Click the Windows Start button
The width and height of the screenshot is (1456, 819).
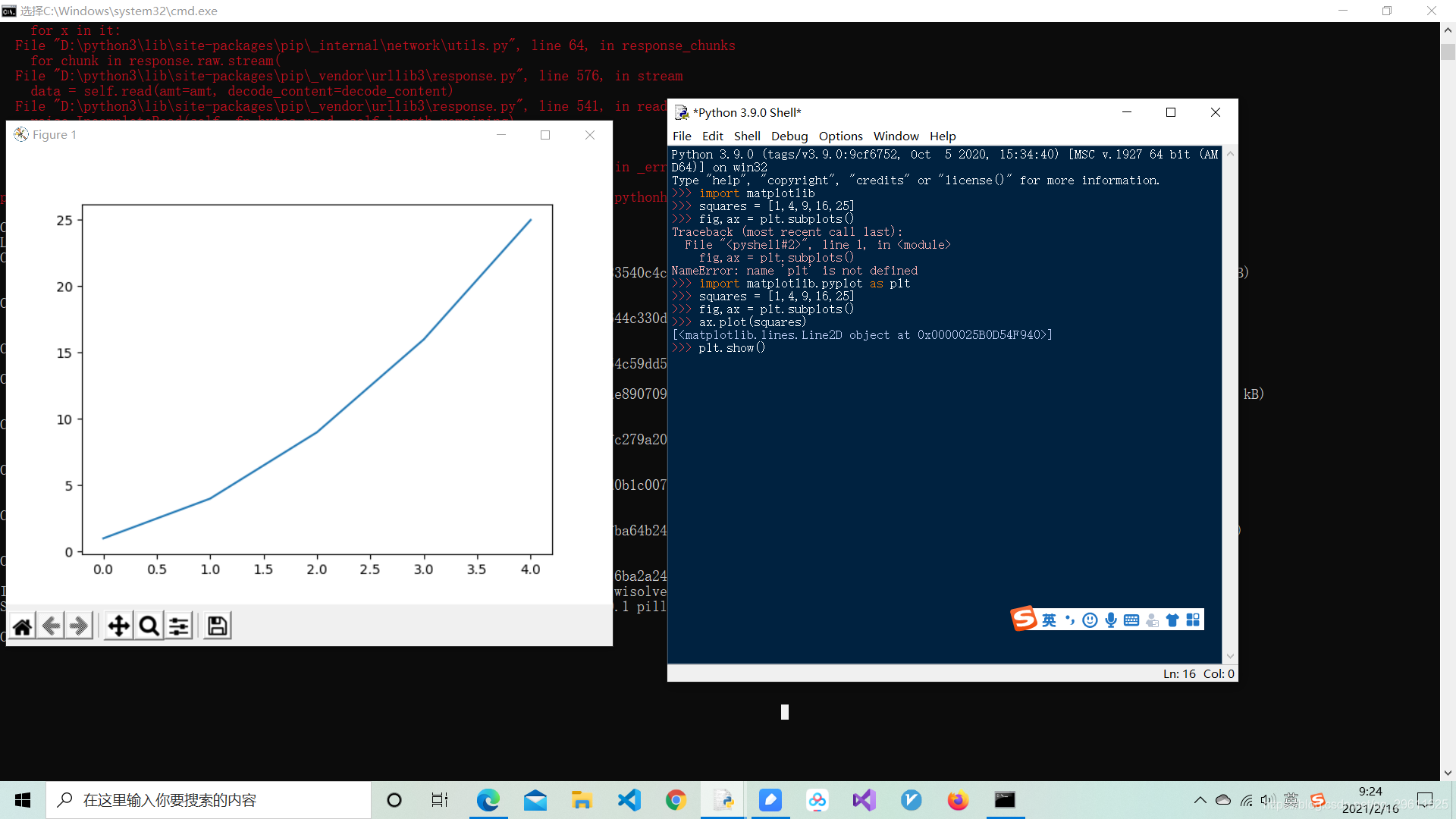coord(23,800)
